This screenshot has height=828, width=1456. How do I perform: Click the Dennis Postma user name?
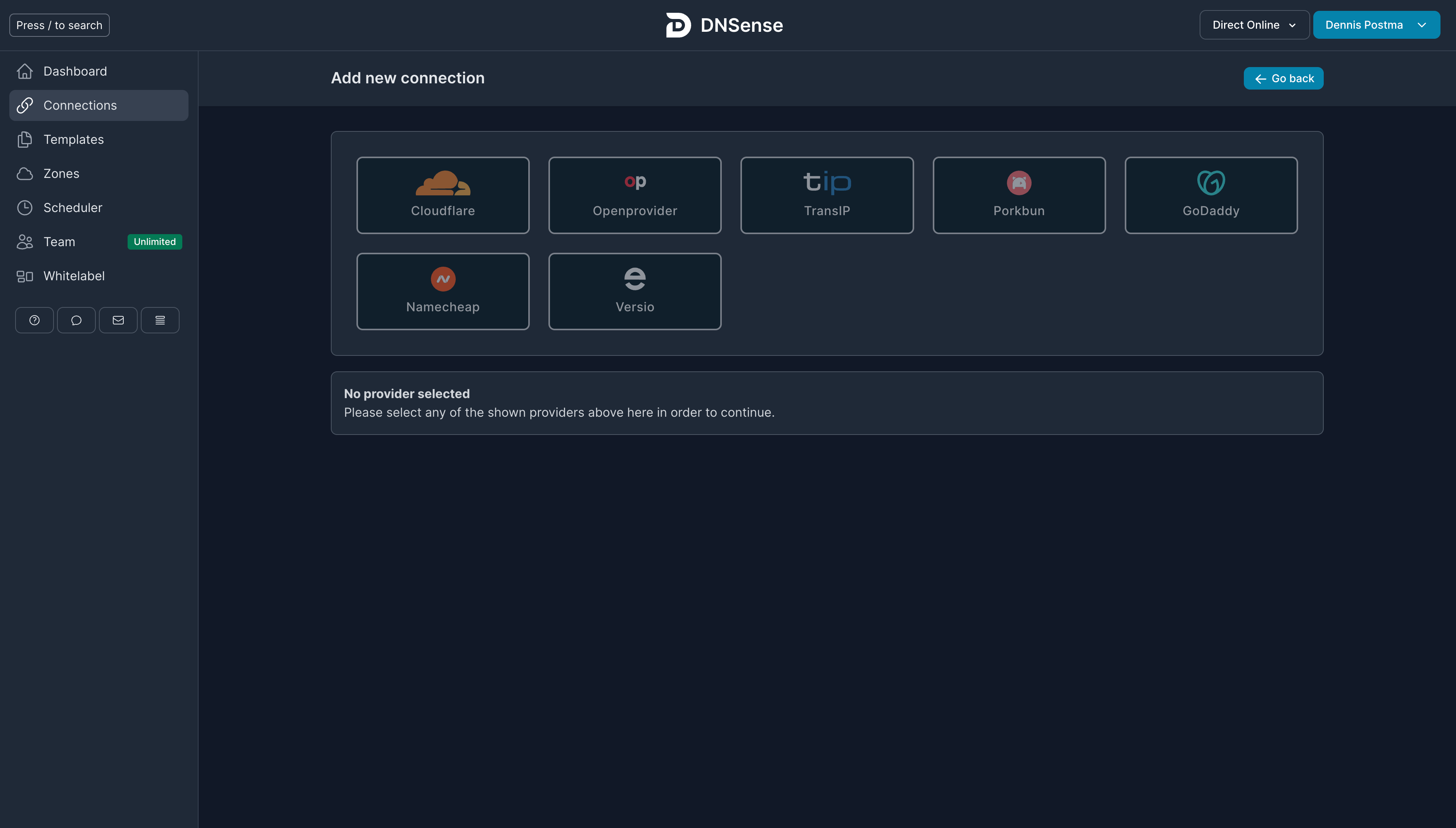pyautogui.click(x=1364, y=25)
